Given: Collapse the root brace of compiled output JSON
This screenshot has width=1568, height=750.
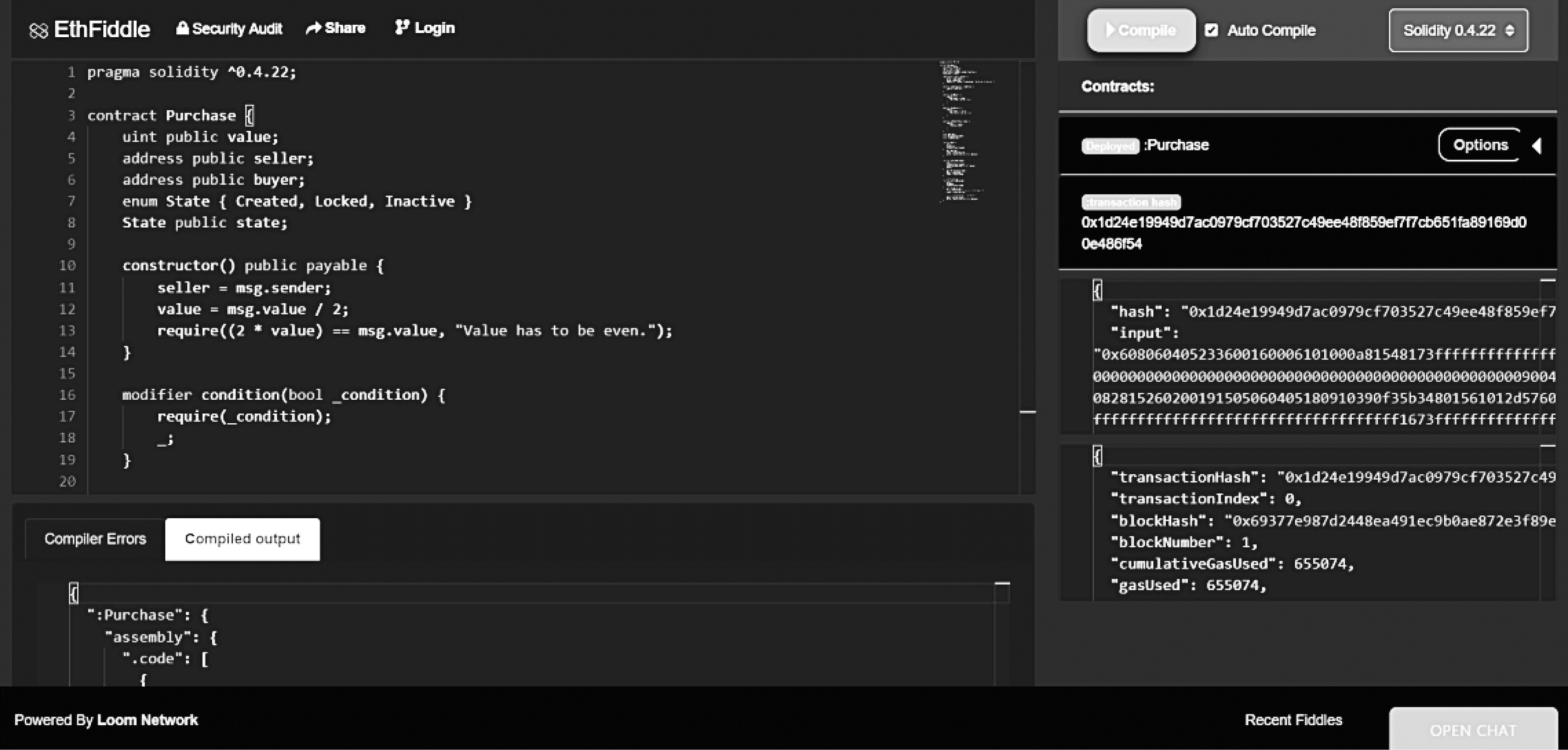Looking at the screenshot, I should [x=73, y=593].
